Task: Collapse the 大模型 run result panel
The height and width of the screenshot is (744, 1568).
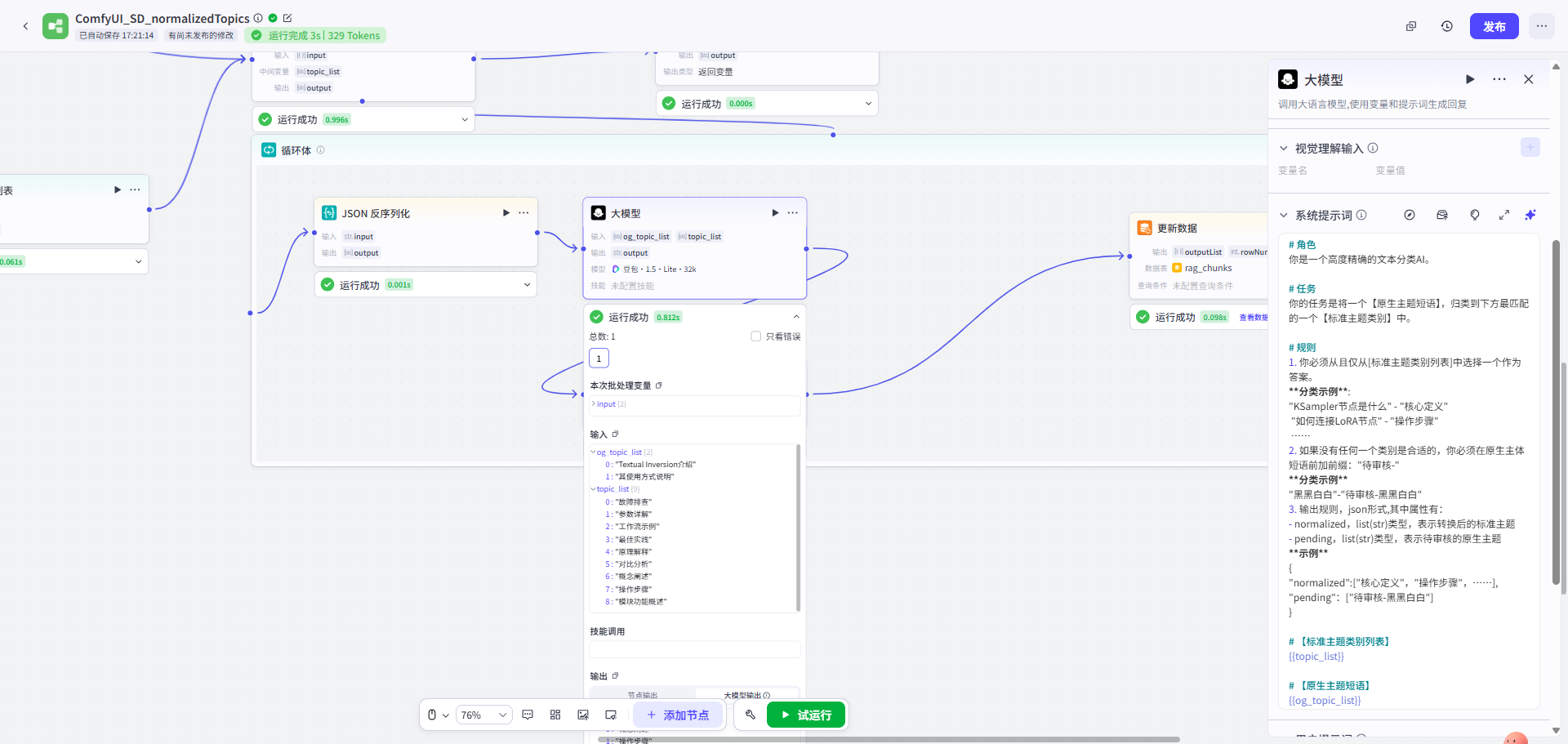Action: 795,317
